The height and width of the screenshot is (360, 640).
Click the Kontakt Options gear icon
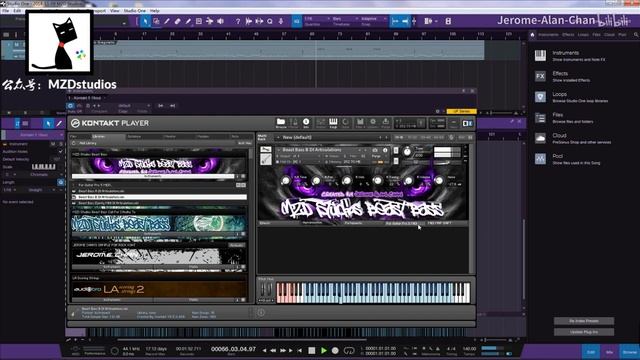click(373, 123)
